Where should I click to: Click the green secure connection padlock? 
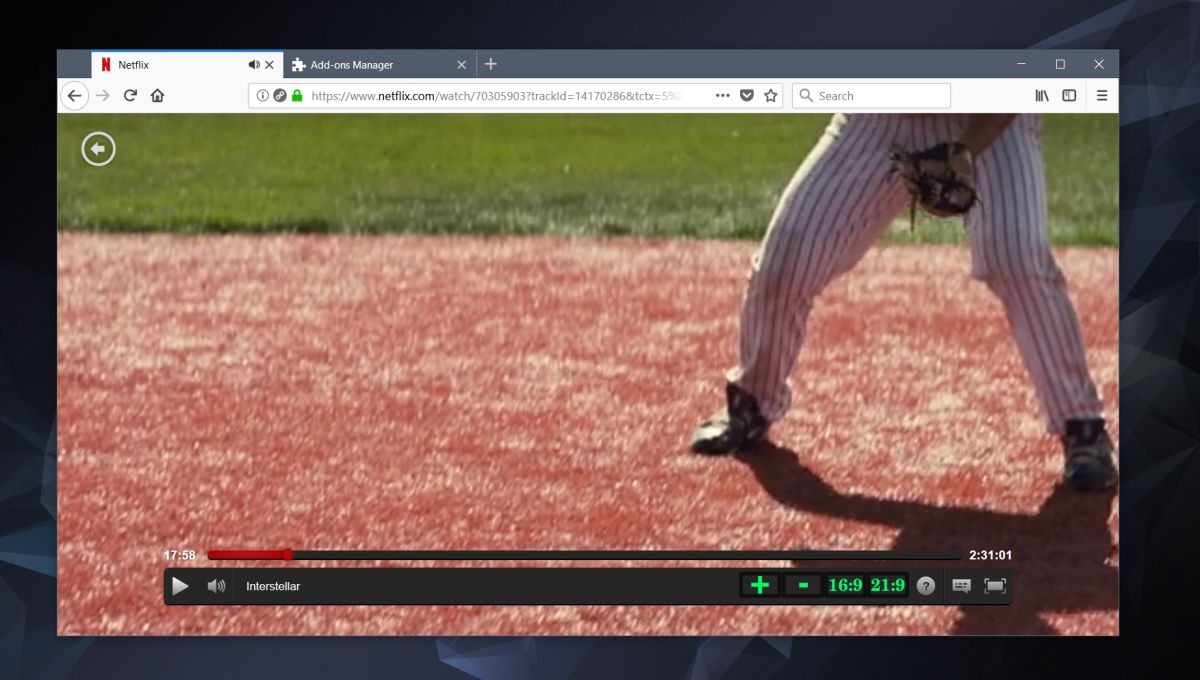297,96
